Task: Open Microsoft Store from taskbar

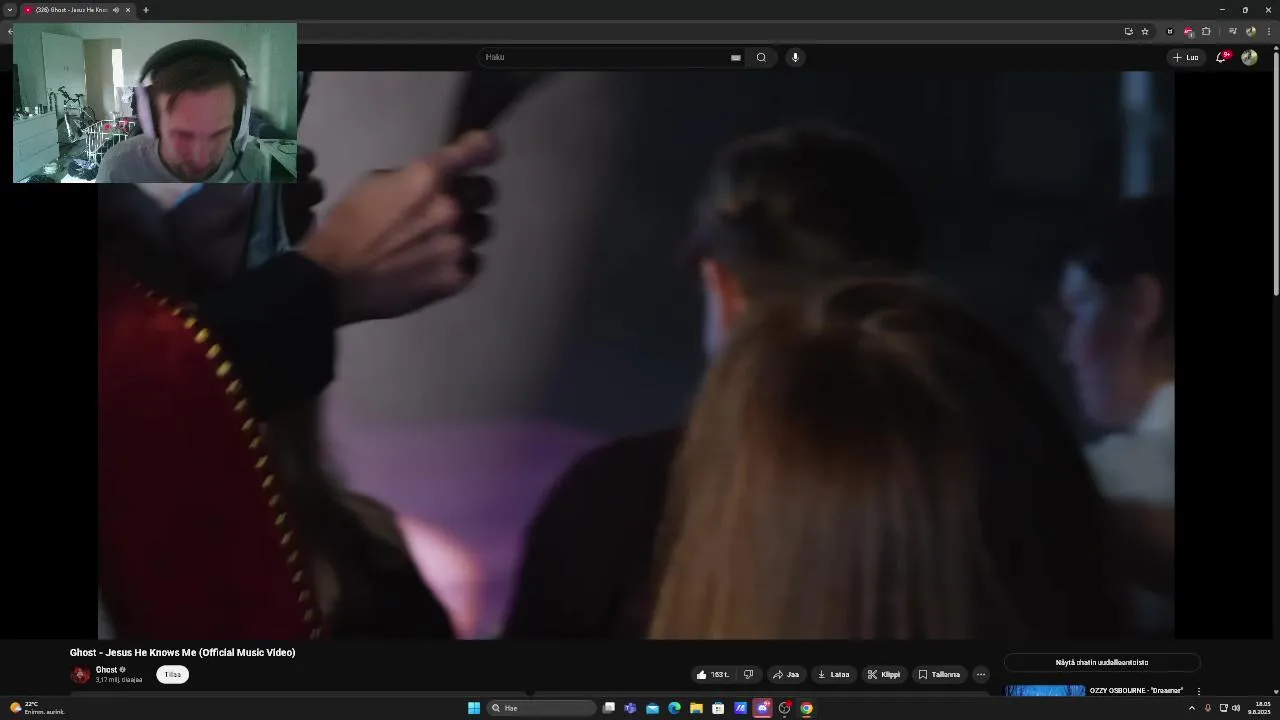Action: [718, 708]
